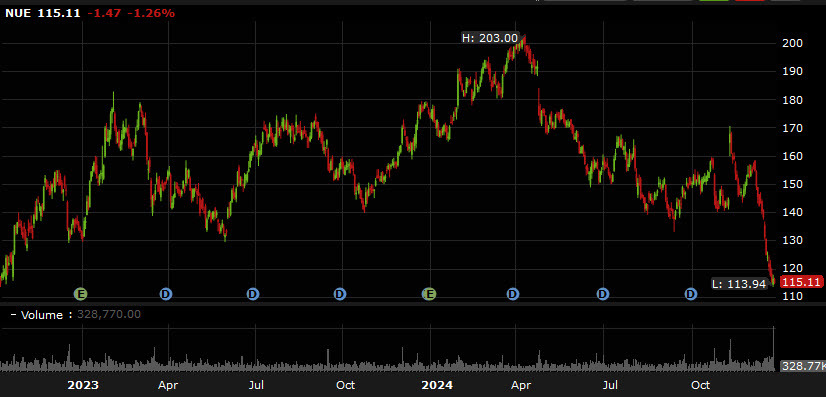Viewport: 826px width, 397px height.
Task: Click the 130 price axis label
Action: tap(792, 240)
